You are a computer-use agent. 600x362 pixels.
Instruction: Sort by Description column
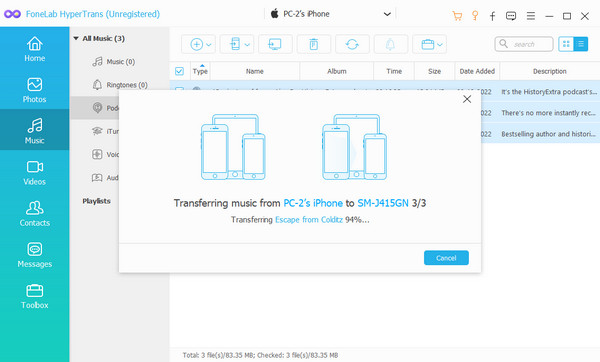550,71
